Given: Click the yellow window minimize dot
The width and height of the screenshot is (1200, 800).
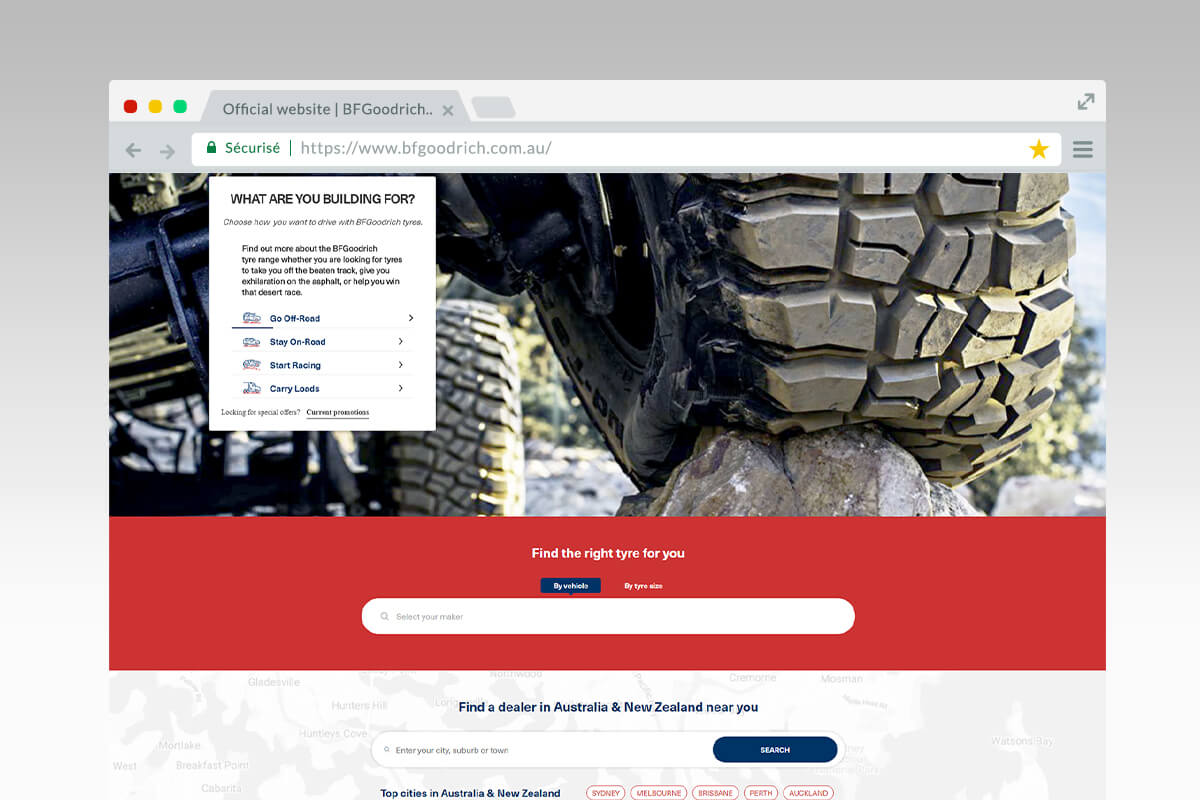Looking at the screenshot, I should click(155, 106).
